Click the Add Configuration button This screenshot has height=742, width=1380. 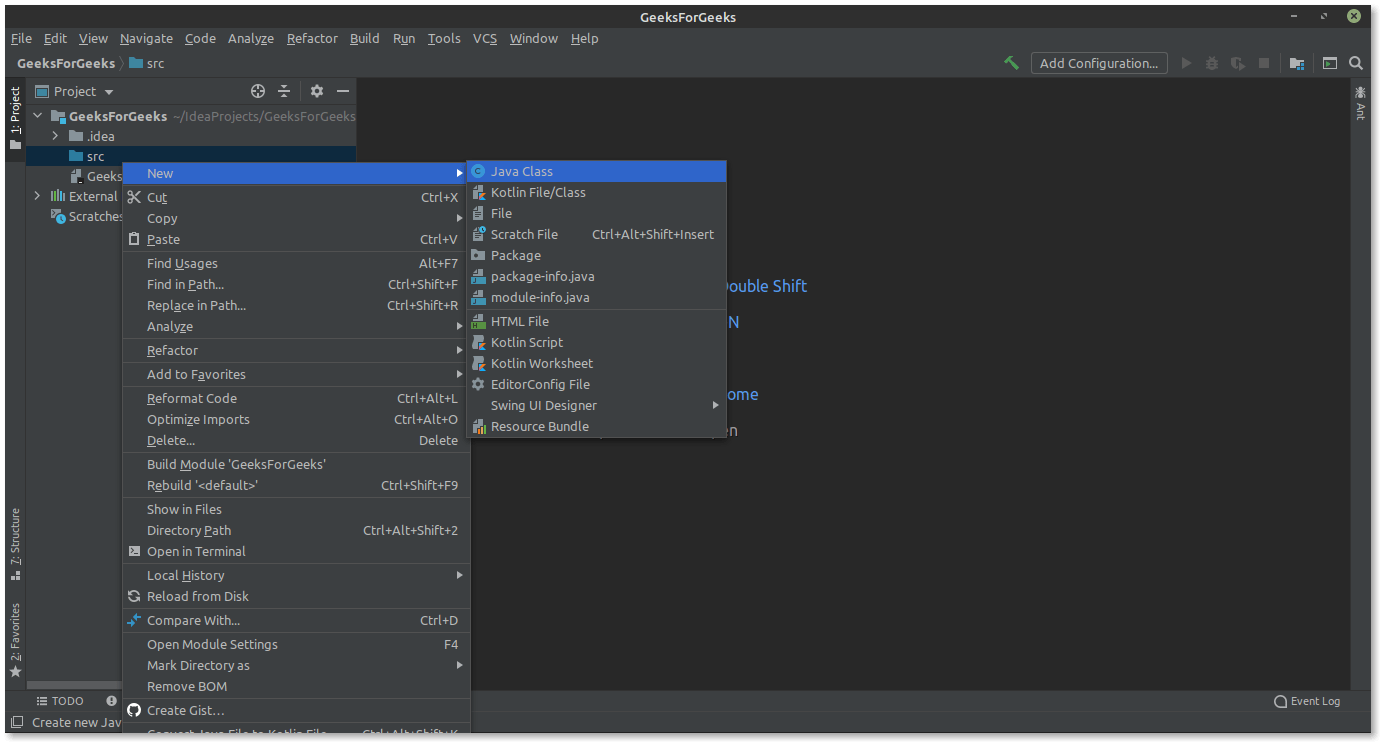pos(1098,62)
